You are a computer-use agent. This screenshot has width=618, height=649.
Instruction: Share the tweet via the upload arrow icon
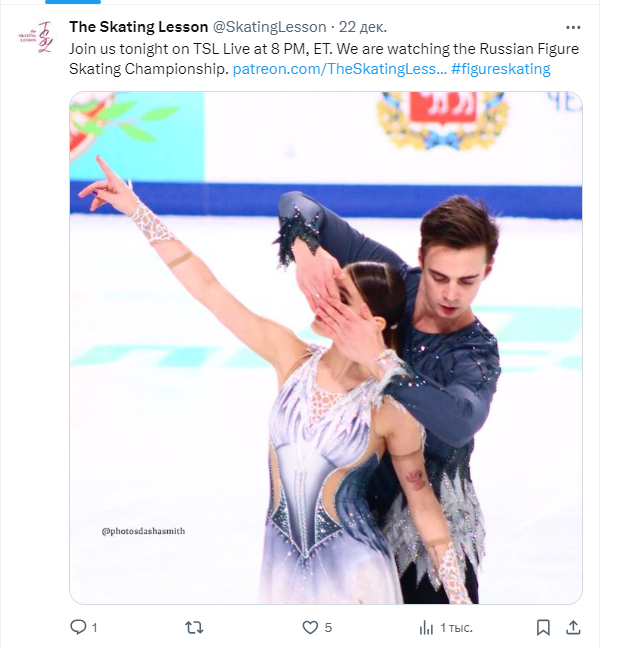click(x=573, y=627)
